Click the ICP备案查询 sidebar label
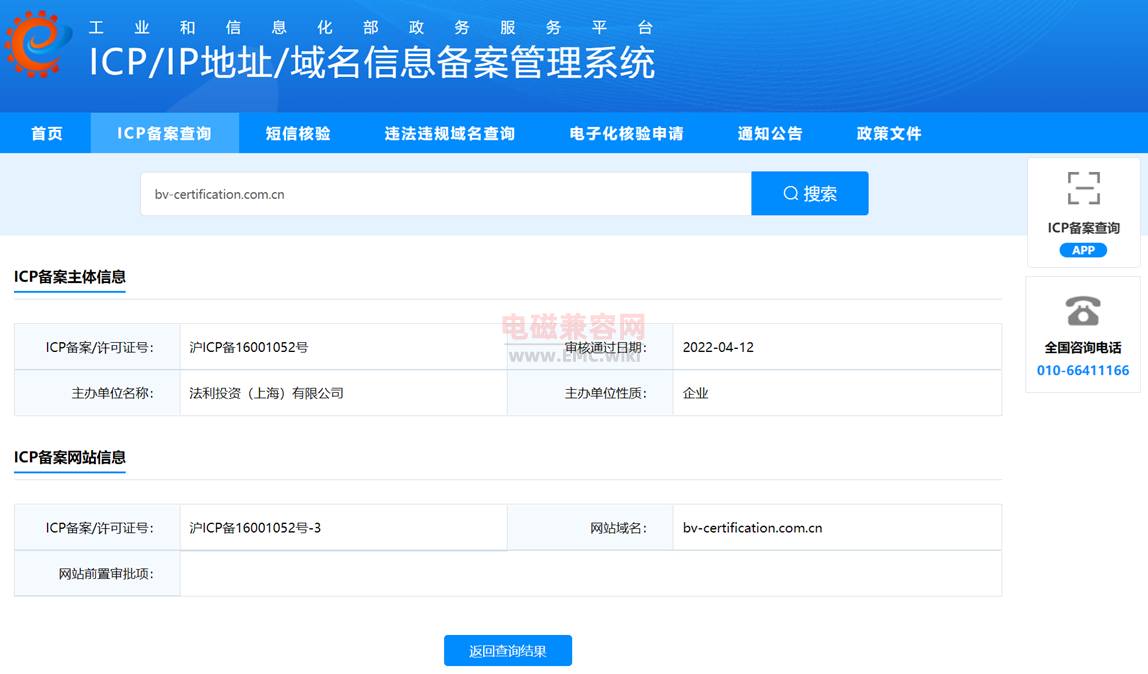Screen dimensions: 1148x674 pyautogui.click(x=1083, y=228)
